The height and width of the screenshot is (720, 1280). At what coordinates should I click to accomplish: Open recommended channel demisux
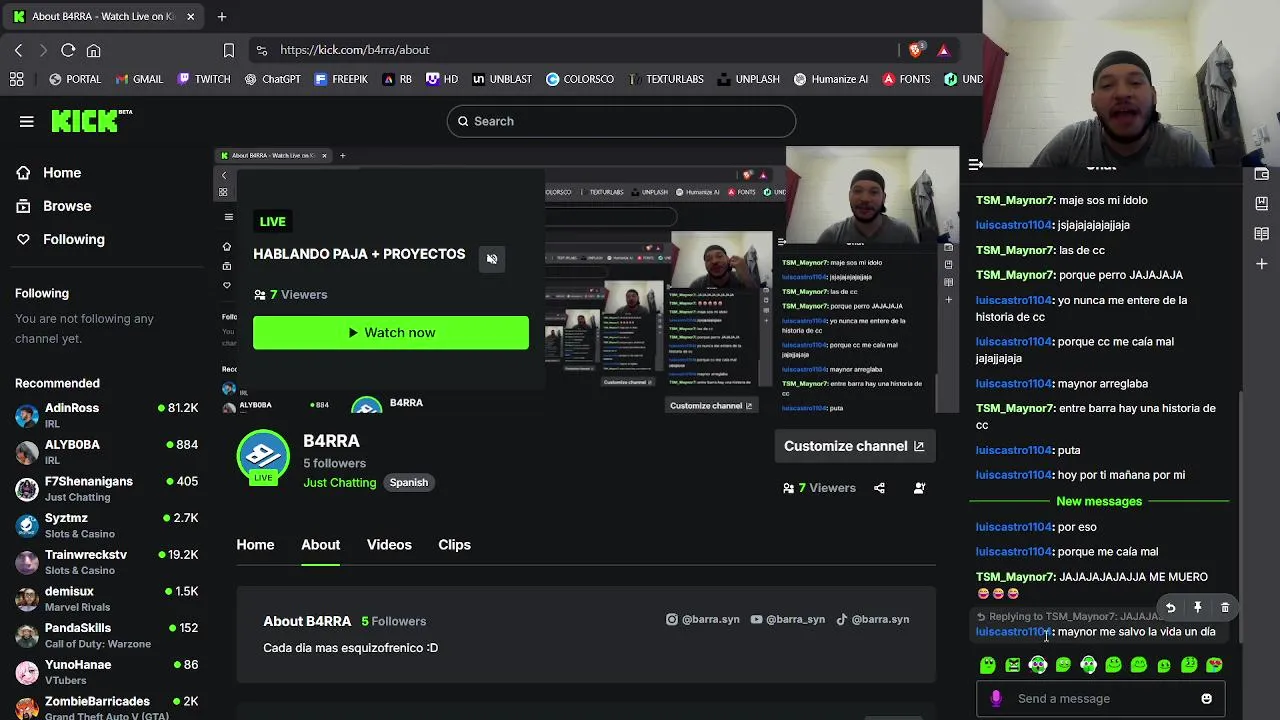pyautogui.click(x=107, y=599)
